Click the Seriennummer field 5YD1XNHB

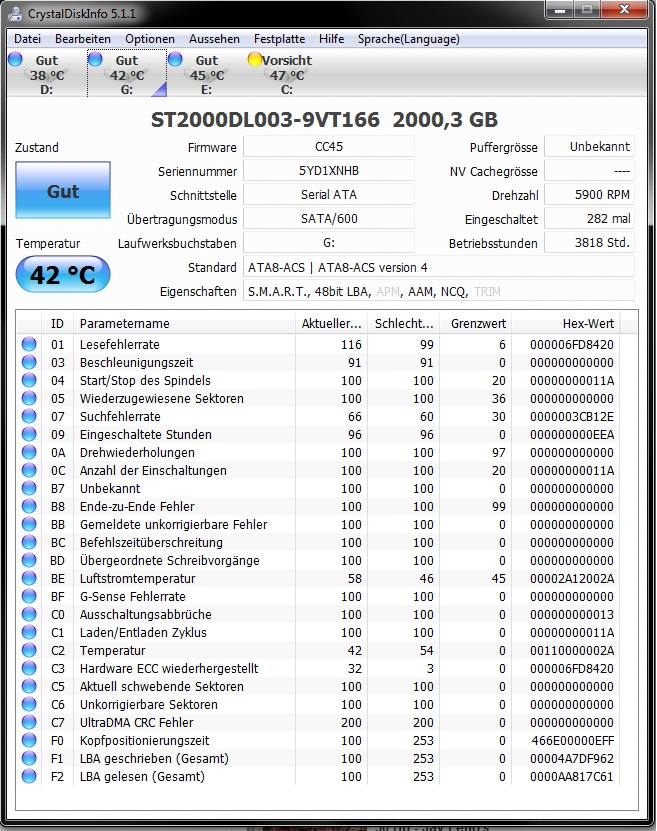(x=329, y=171)
